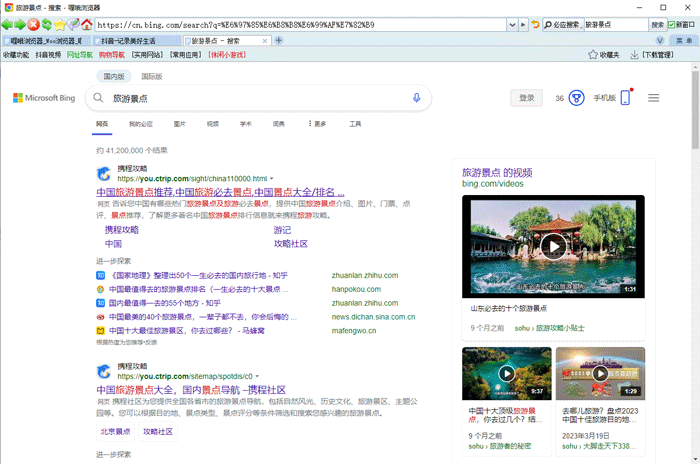
Task: Open the 北京景点 sub-link
Action: coord(115,432)
